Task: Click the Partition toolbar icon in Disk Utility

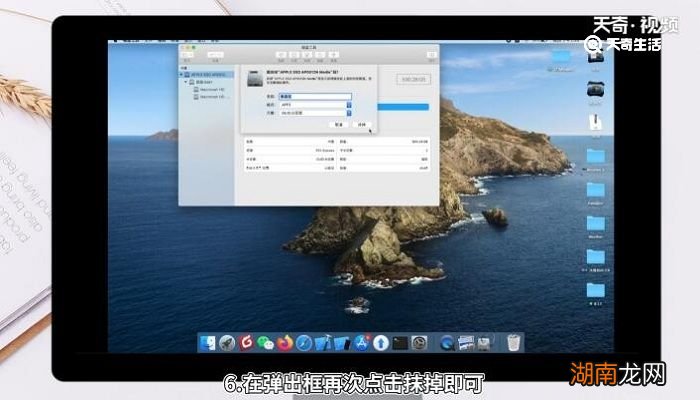Action: point(294,54)
